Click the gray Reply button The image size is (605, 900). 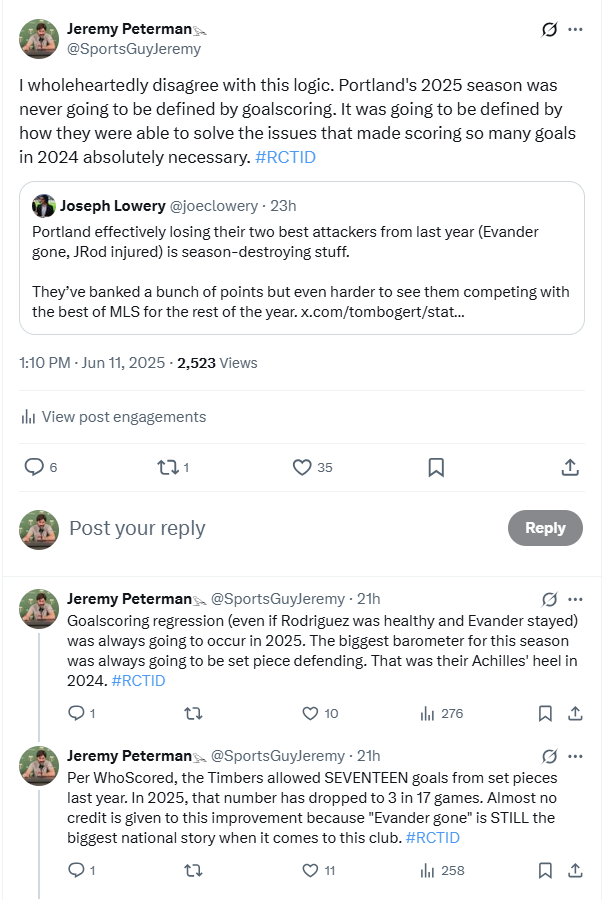pyautogui.click(x=545, y=528)
